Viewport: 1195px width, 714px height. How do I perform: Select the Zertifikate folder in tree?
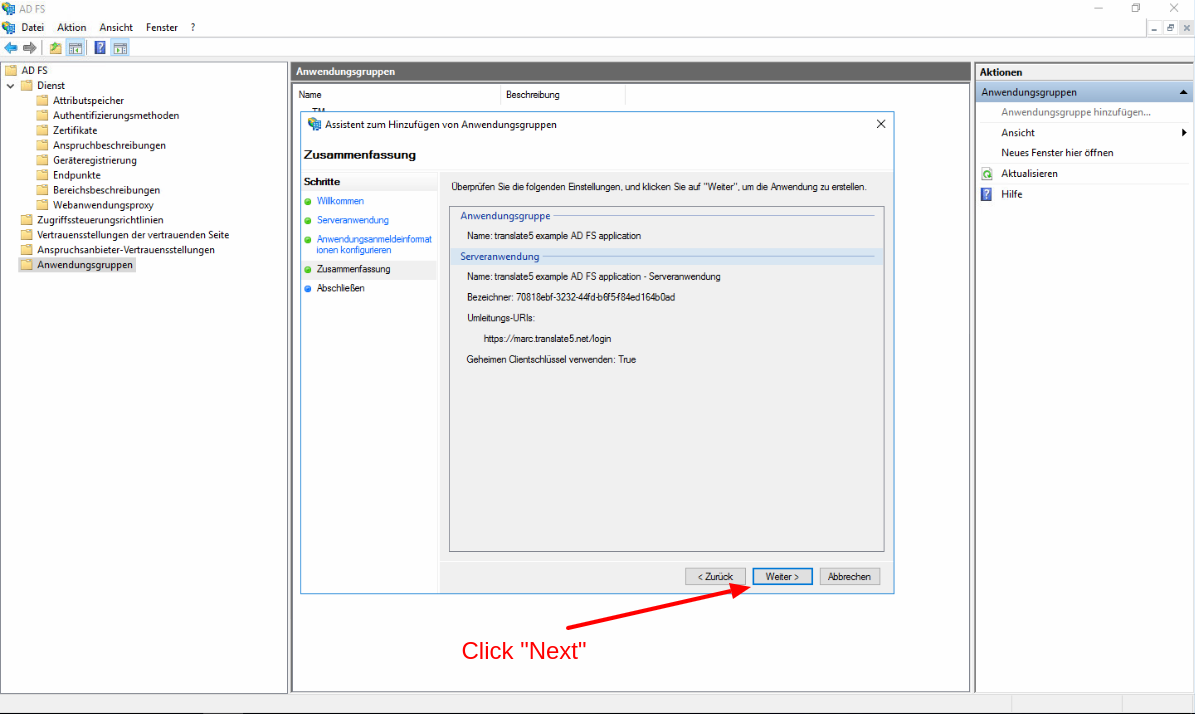click(75, 130)
